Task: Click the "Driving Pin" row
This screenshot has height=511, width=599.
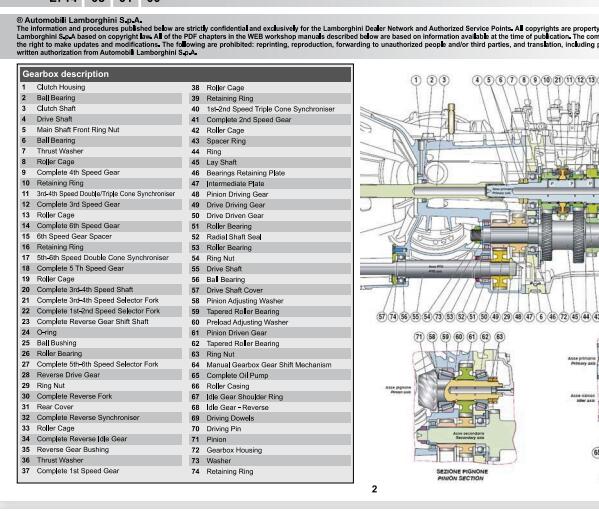Action: [x=270, y=429]
